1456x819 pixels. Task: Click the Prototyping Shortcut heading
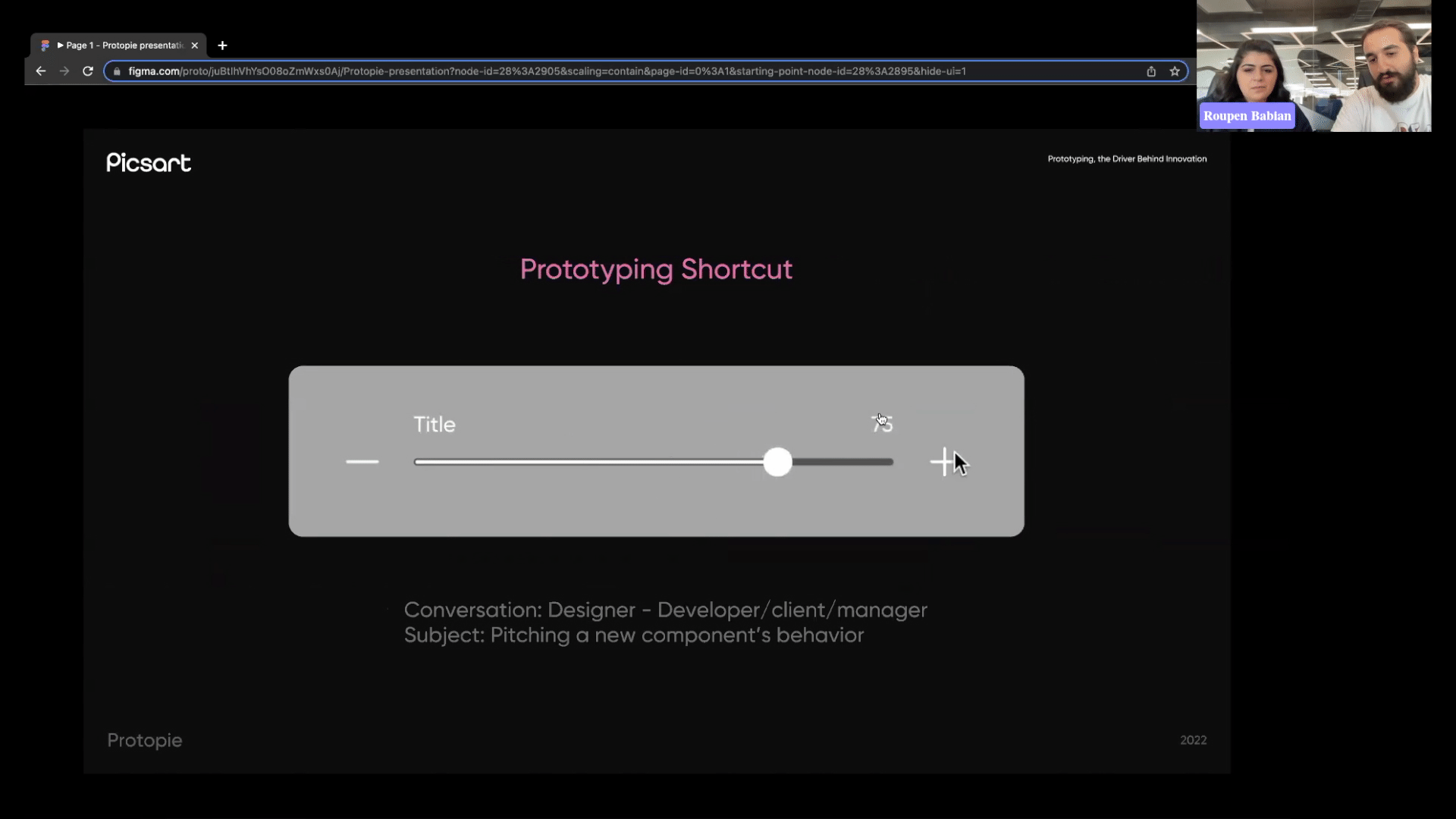click(656, 269)
